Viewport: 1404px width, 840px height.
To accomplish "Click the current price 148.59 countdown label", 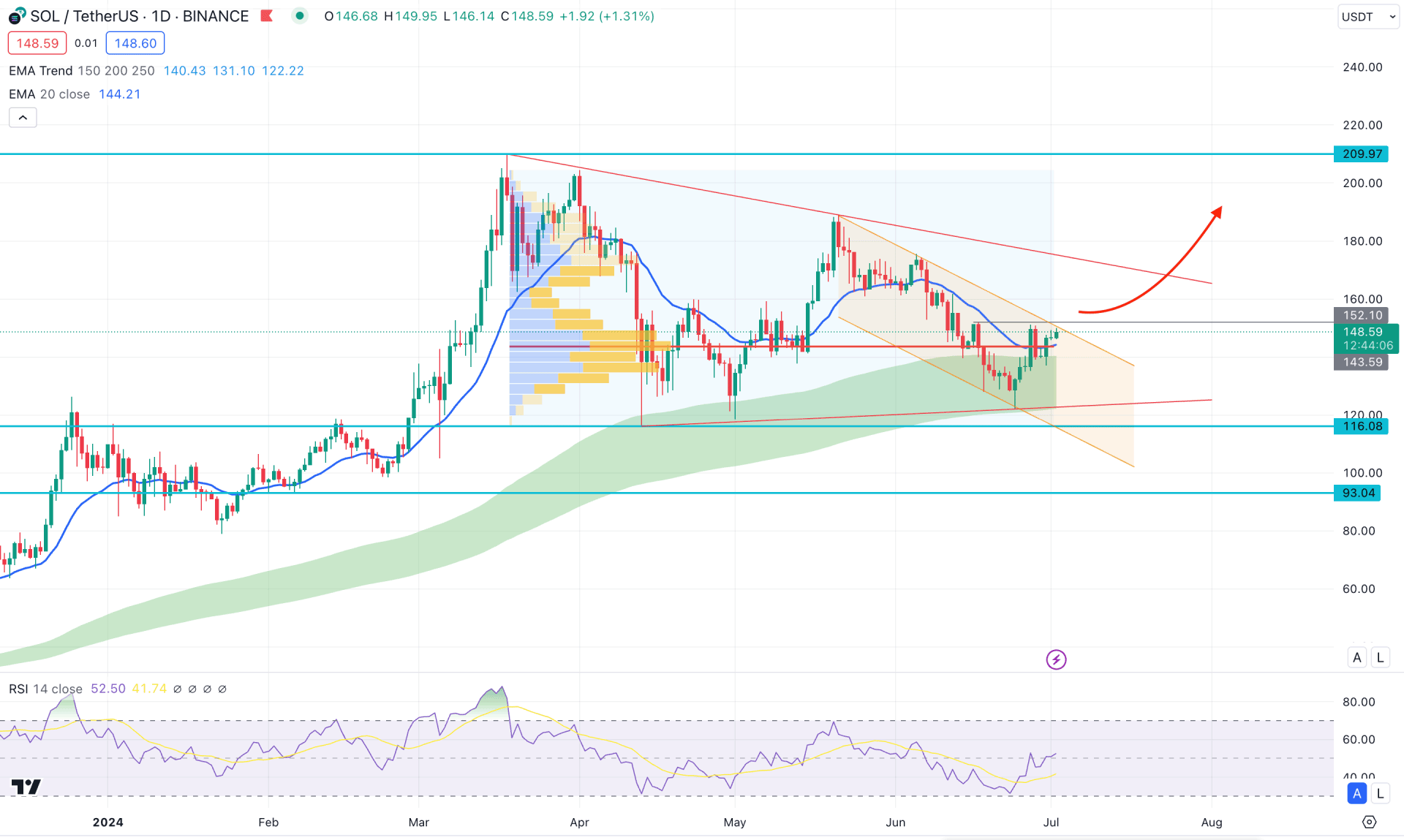I will [1366, 338].
